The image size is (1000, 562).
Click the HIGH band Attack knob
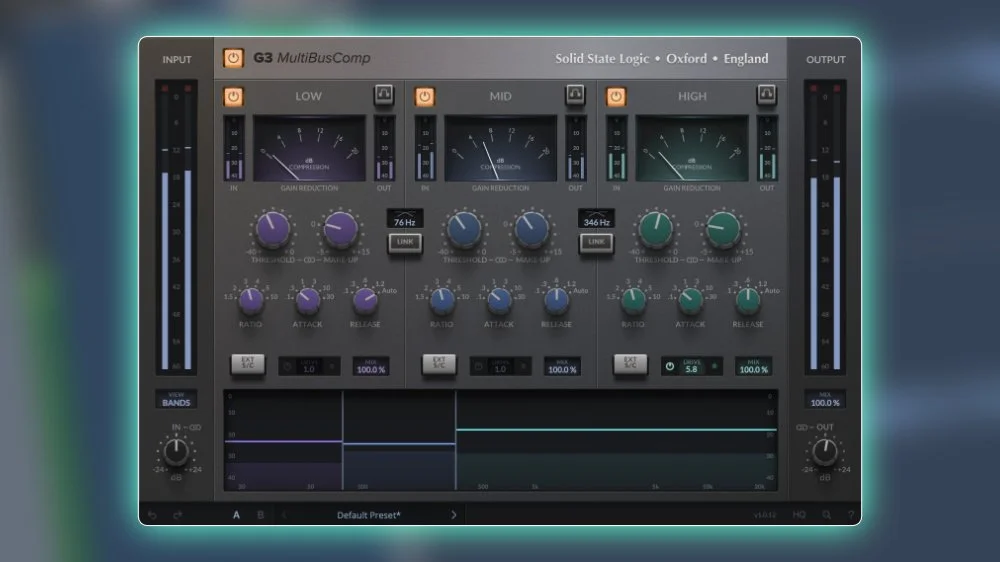click(691, 300)
